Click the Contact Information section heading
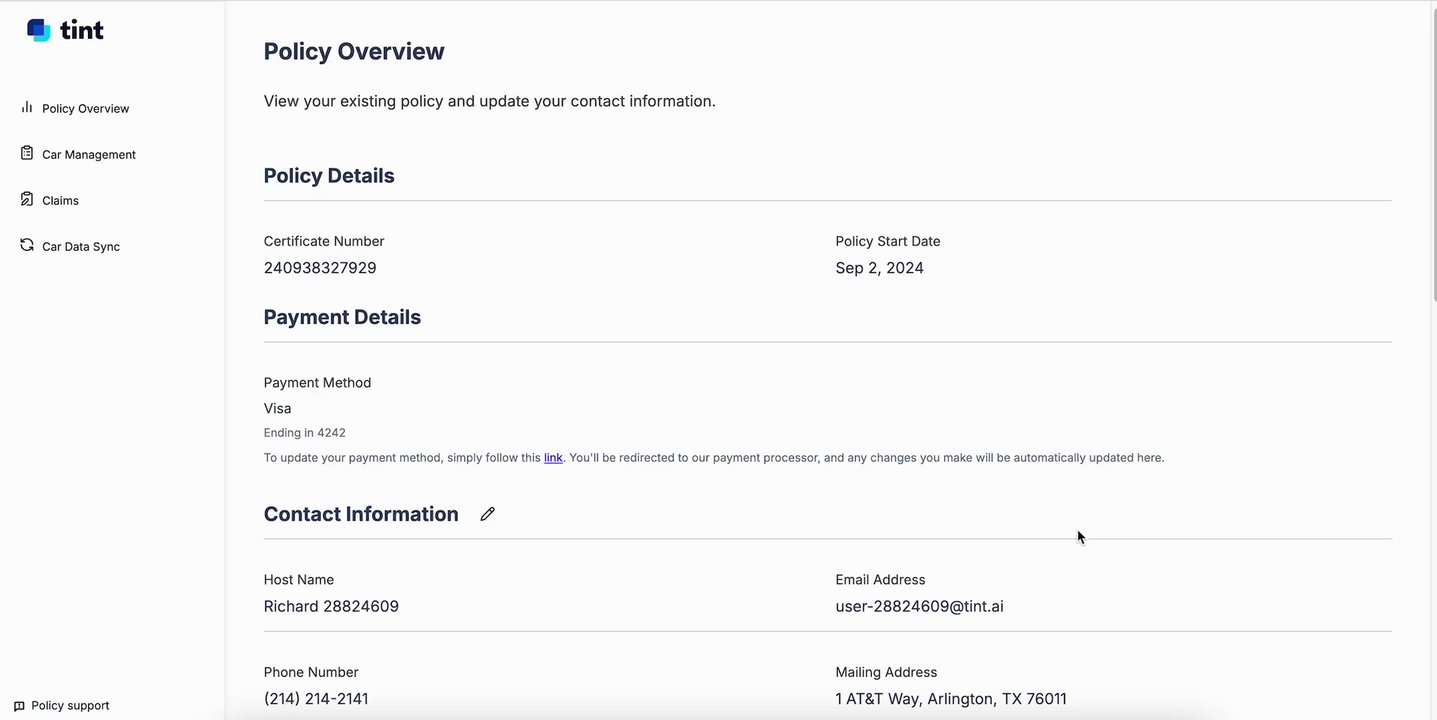The image size is (1437, 720). coord(361,514)
